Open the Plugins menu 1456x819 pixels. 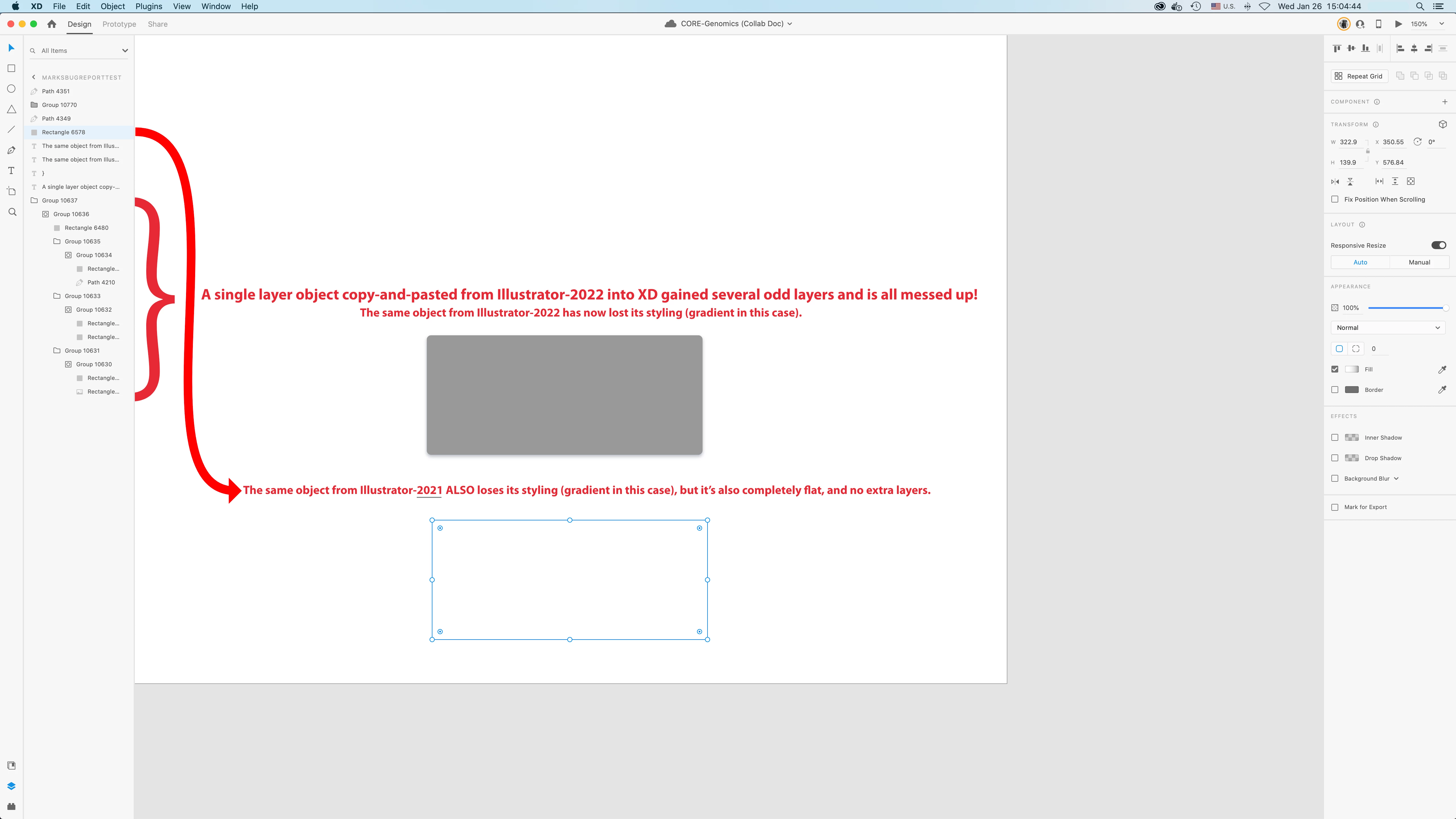pos(149,6)
